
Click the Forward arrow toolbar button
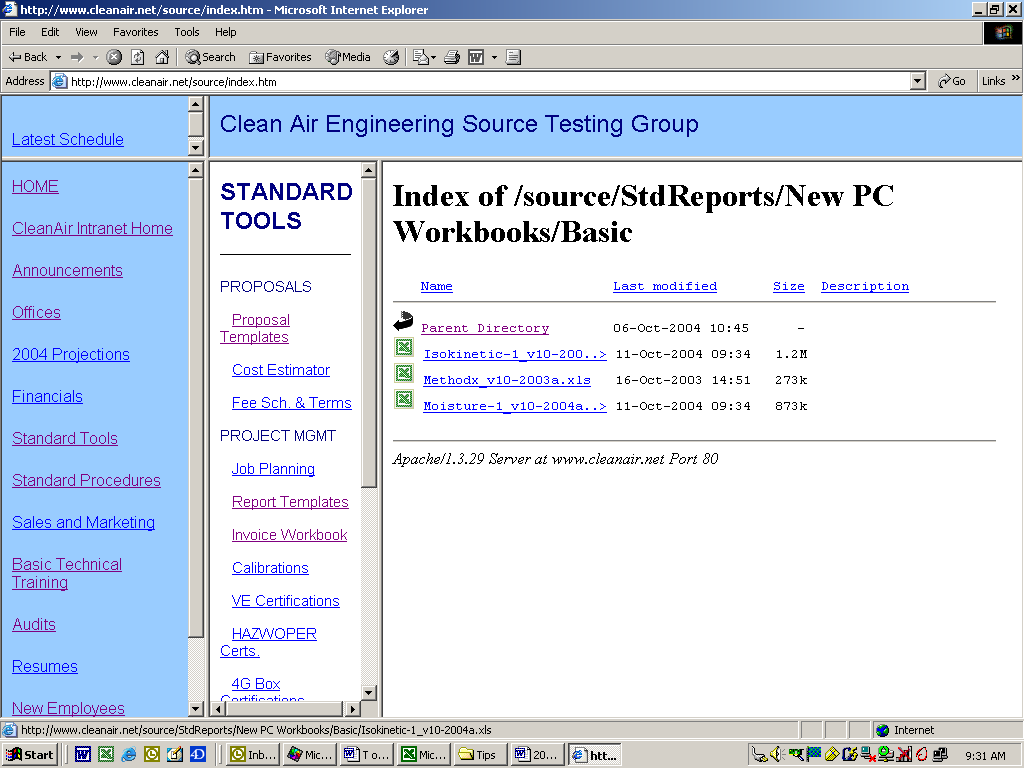click(x=77, y=57)
